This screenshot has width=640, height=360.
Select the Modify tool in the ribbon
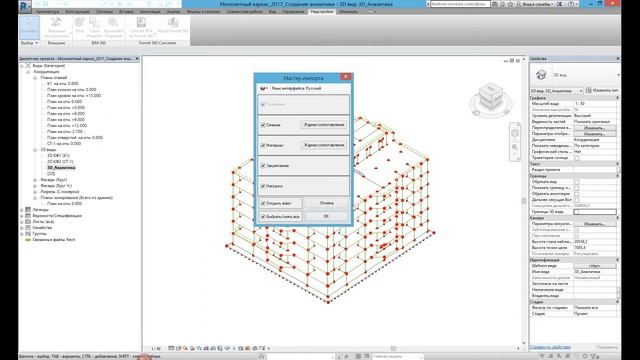tap(29, 27)
